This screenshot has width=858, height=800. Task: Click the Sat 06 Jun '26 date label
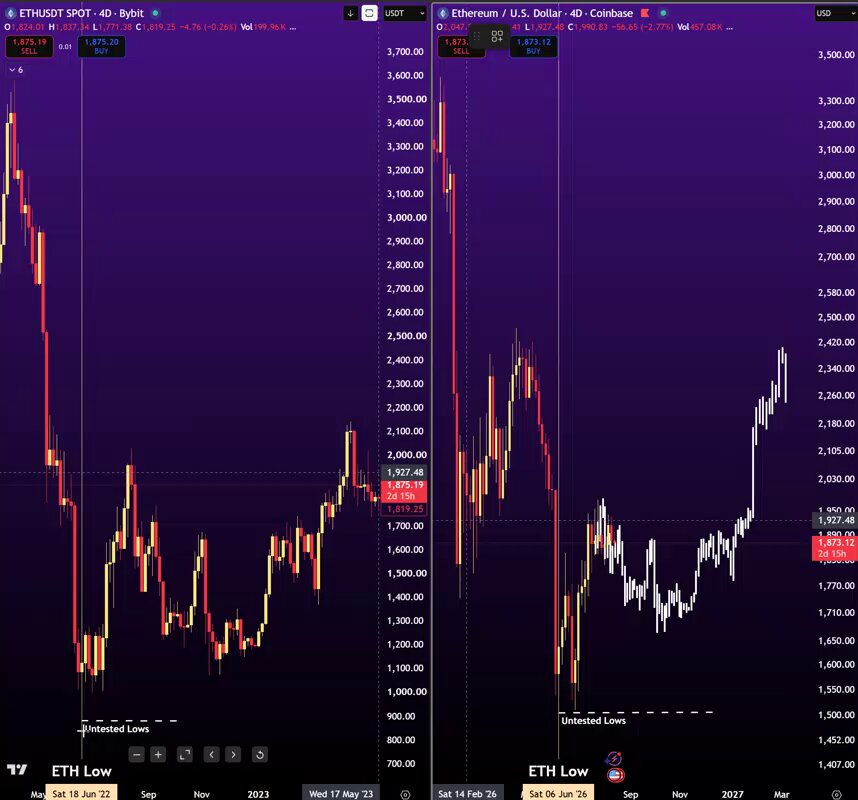558,793
